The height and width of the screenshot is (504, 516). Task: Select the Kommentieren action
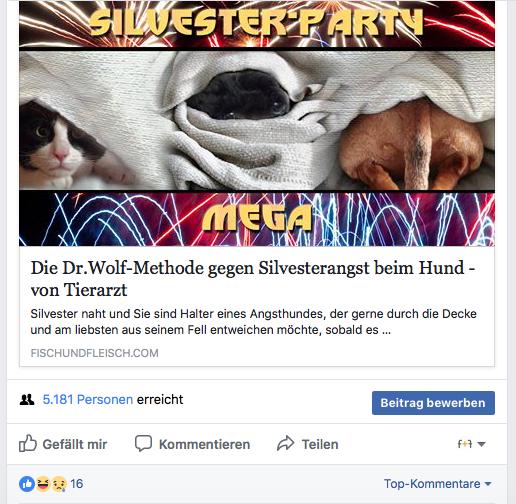point(204,444)
